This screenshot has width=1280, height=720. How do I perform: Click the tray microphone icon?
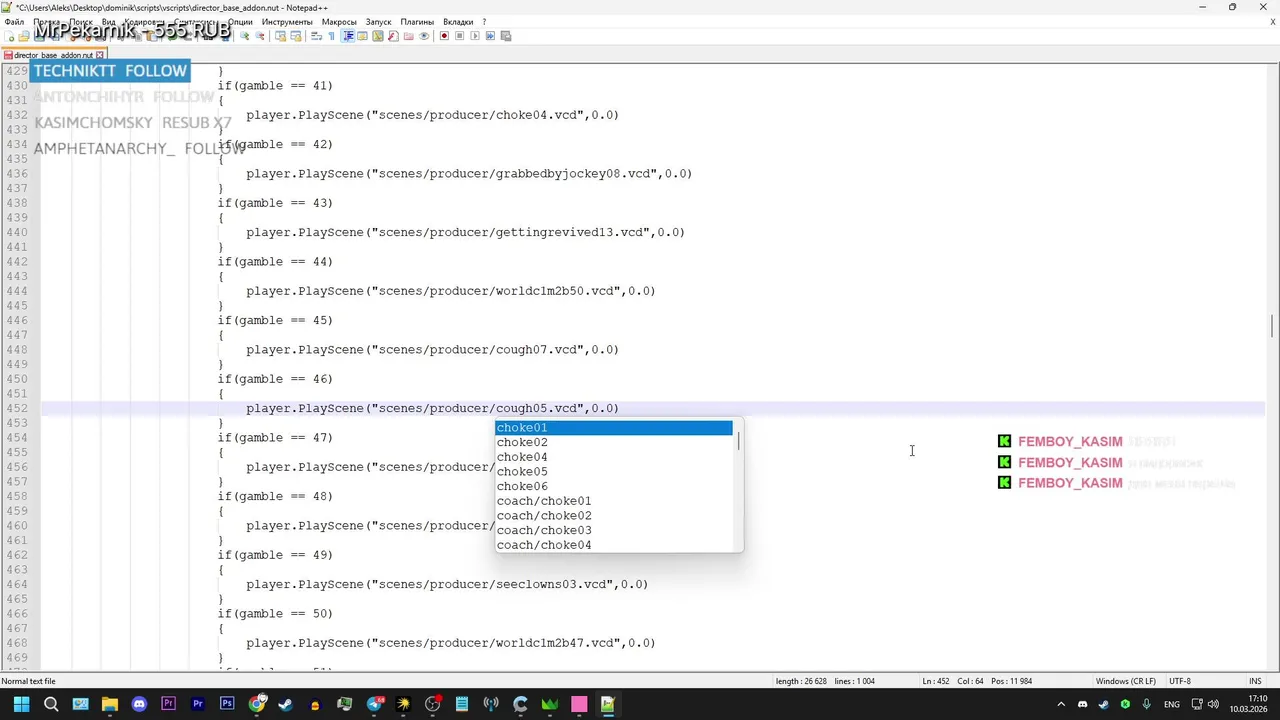(1146, 704)
